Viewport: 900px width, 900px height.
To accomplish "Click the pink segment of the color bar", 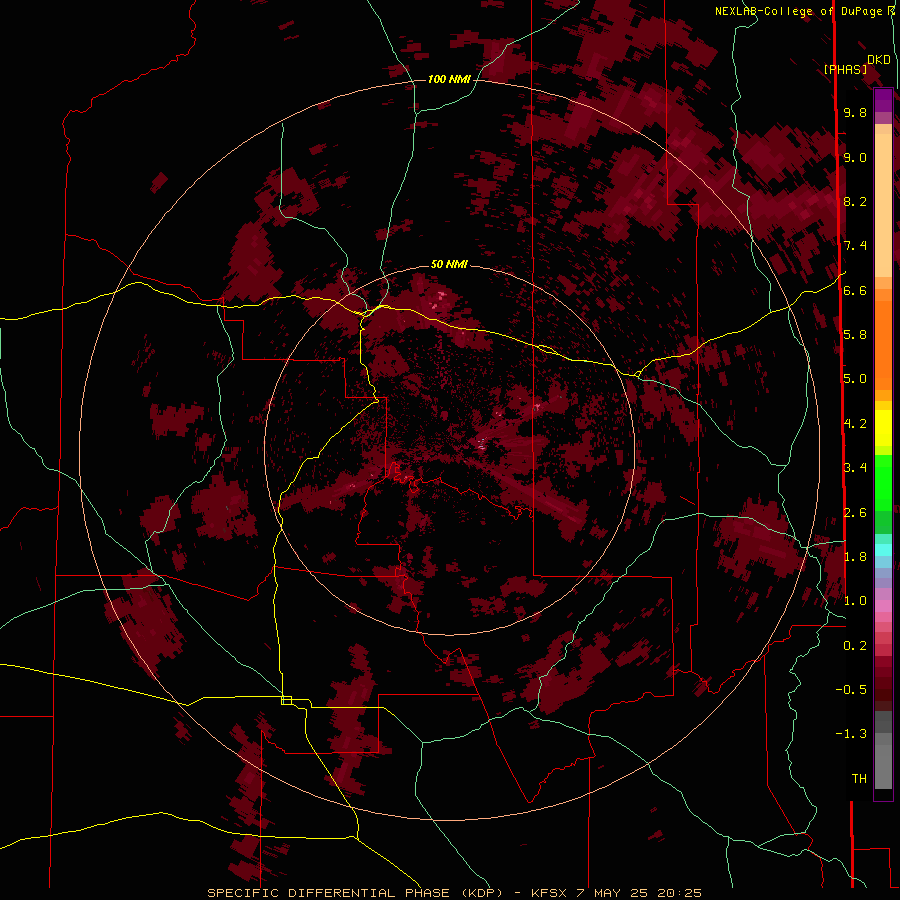I will coord(883,606).
